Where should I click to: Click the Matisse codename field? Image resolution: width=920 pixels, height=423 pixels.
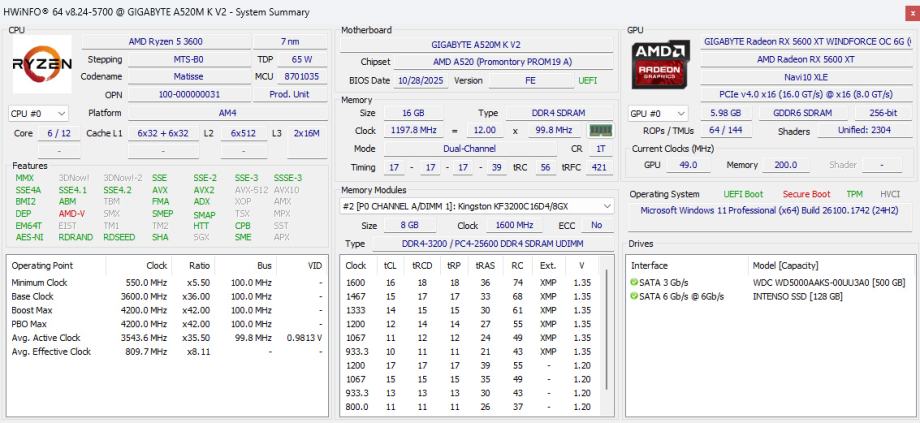(x=189, y=77)
